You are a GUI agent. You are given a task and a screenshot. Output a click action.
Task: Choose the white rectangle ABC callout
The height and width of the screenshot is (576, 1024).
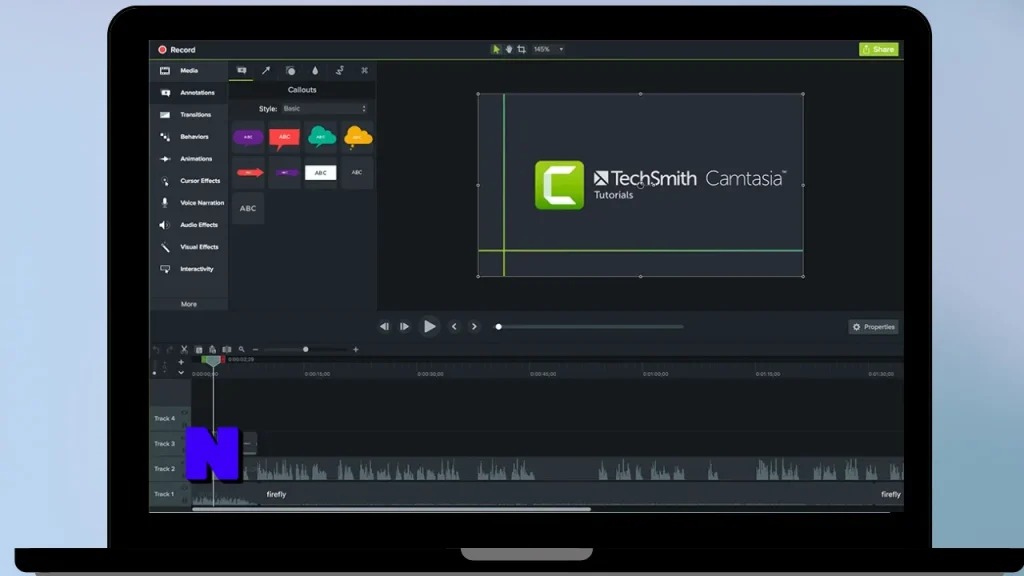pos(321,172)
